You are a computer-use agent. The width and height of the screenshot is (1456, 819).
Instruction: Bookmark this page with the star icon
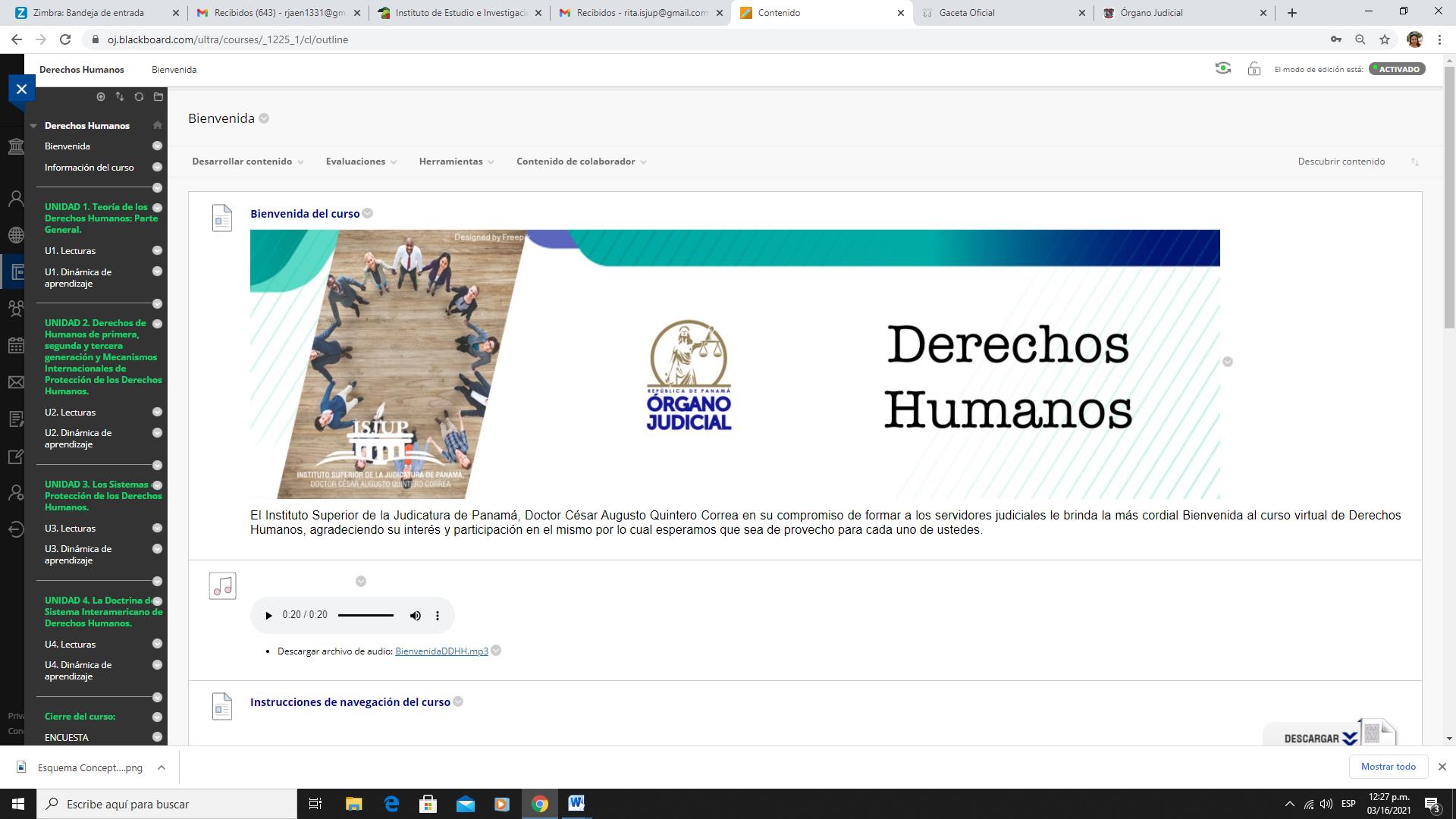[x=1385, y=39]
